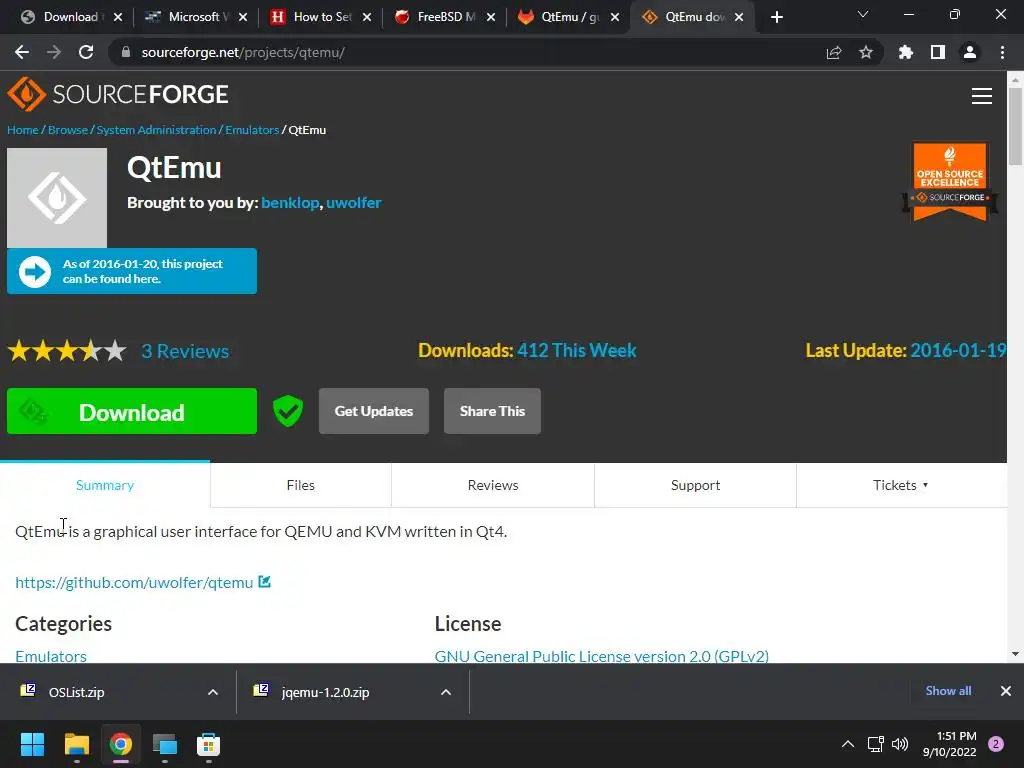Click the star rating display
This screenshot has width=1024, height=768.
pyautogui.click(x=67, y=351)
